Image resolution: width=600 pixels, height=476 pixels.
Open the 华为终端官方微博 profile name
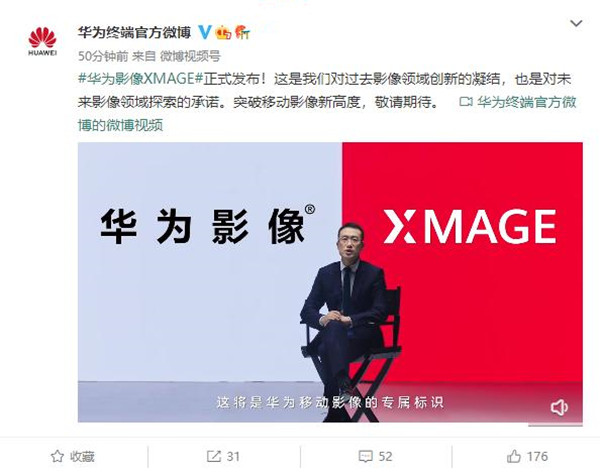coord(134,32)
